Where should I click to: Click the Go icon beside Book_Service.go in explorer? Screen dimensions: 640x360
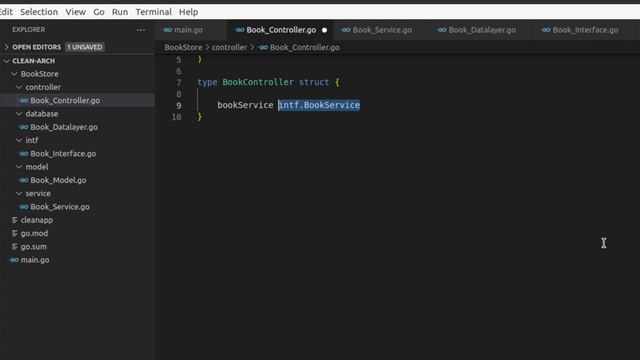pyautogui.click(x=24, y=207)
